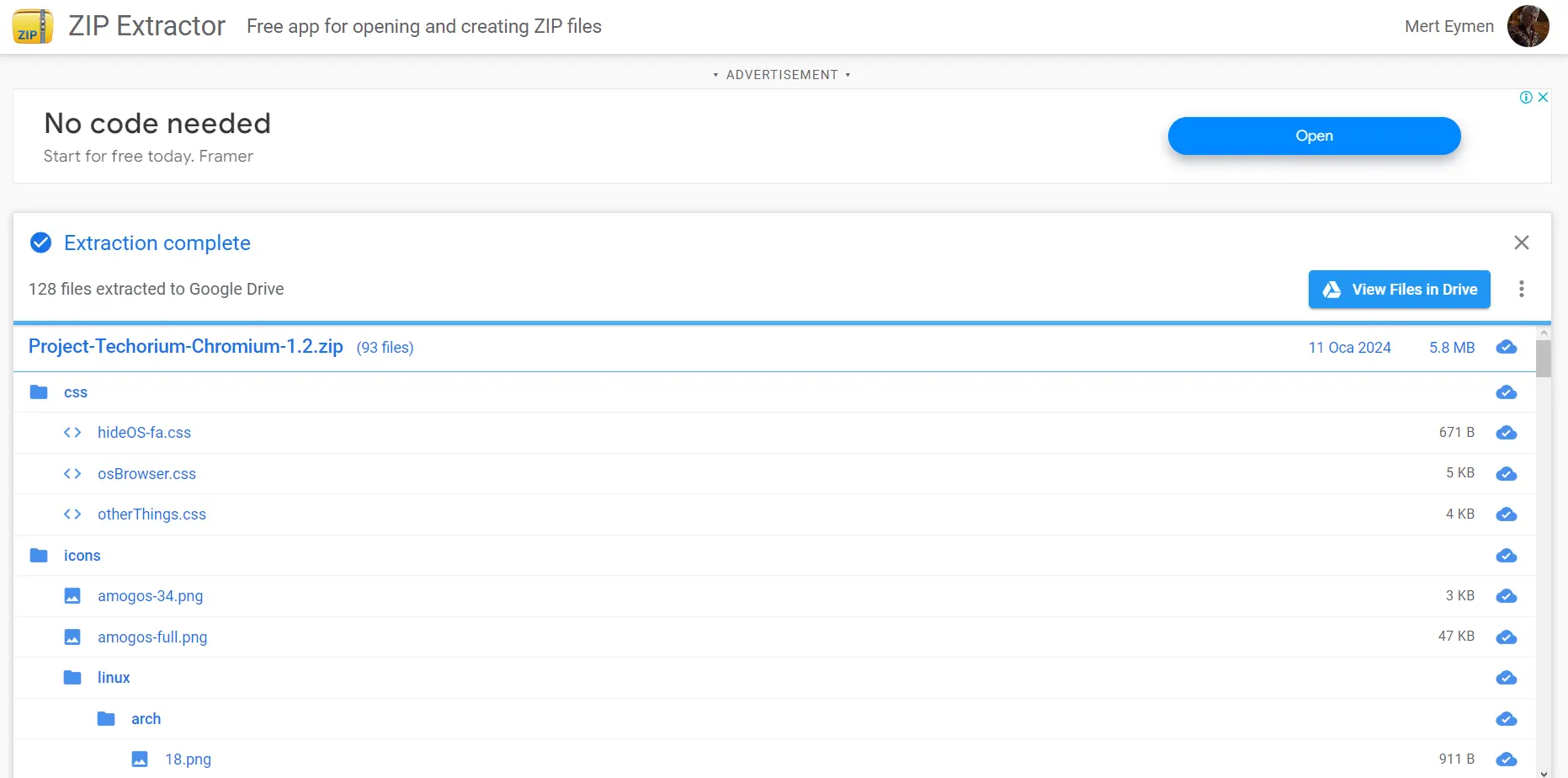This screenshot has height=778, width=1568.
Task: Click the 11 Oca 2024 date
Action: (1349, 348)
